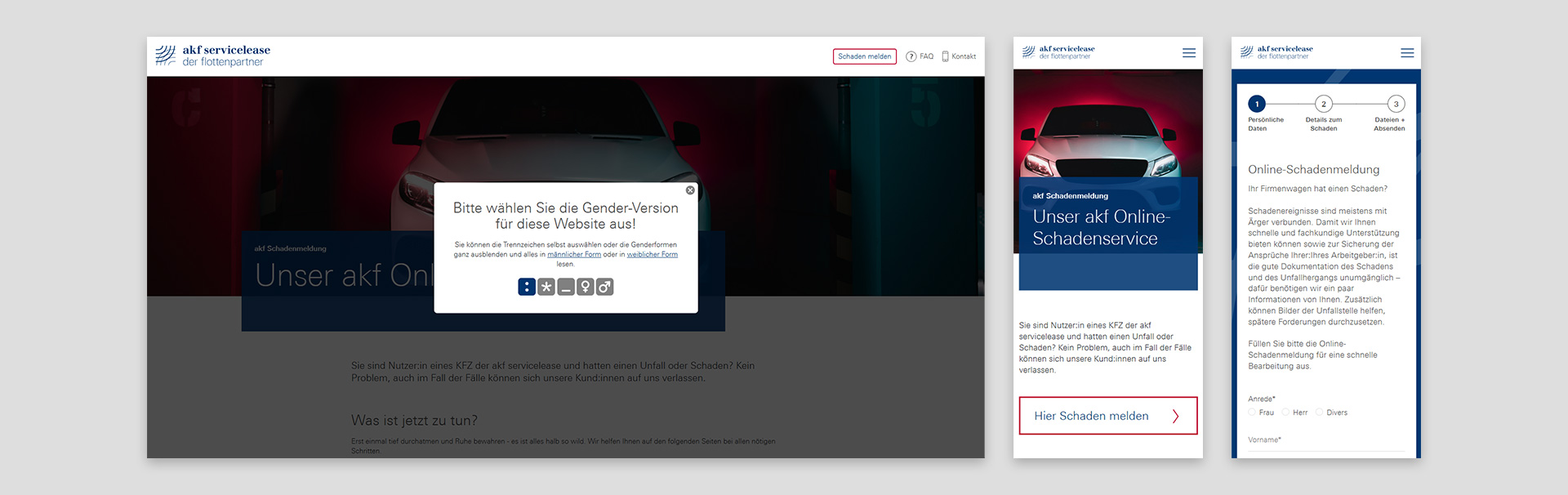Select the Herr radio button

pyautogui.click(x=1286, y=412)
